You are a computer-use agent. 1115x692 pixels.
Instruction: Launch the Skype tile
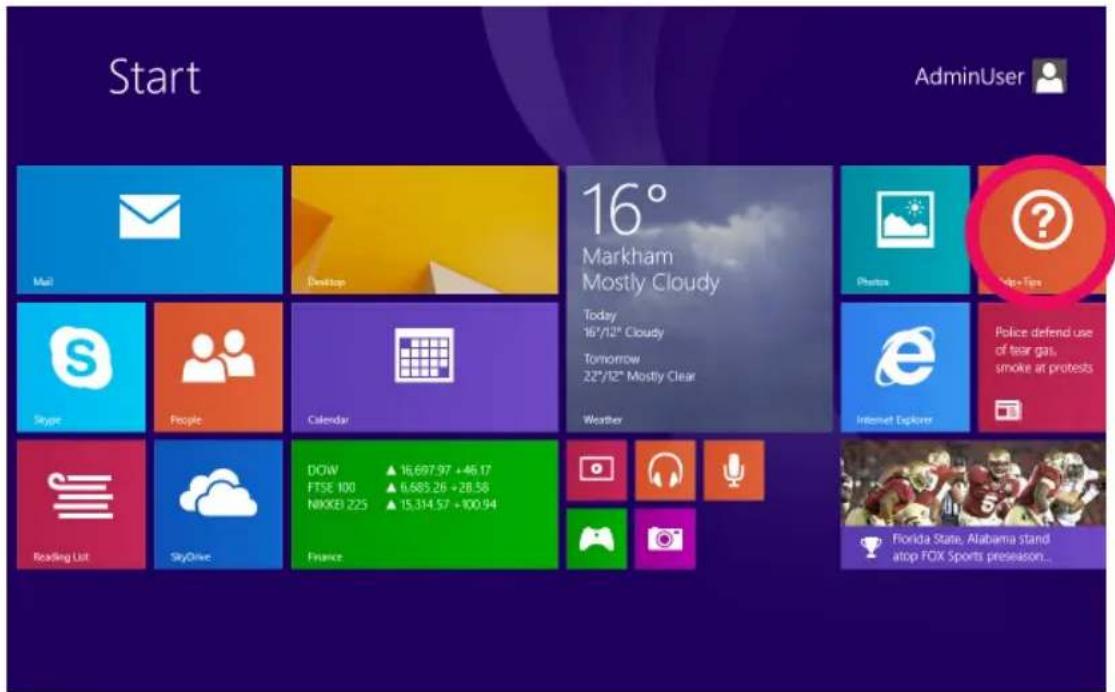[x=81, y=367]
